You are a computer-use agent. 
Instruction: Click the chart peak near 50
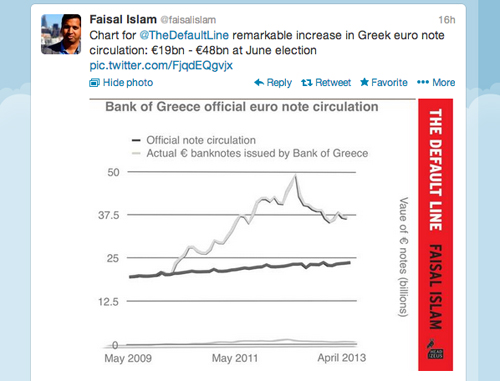click(x=295, y=176)
